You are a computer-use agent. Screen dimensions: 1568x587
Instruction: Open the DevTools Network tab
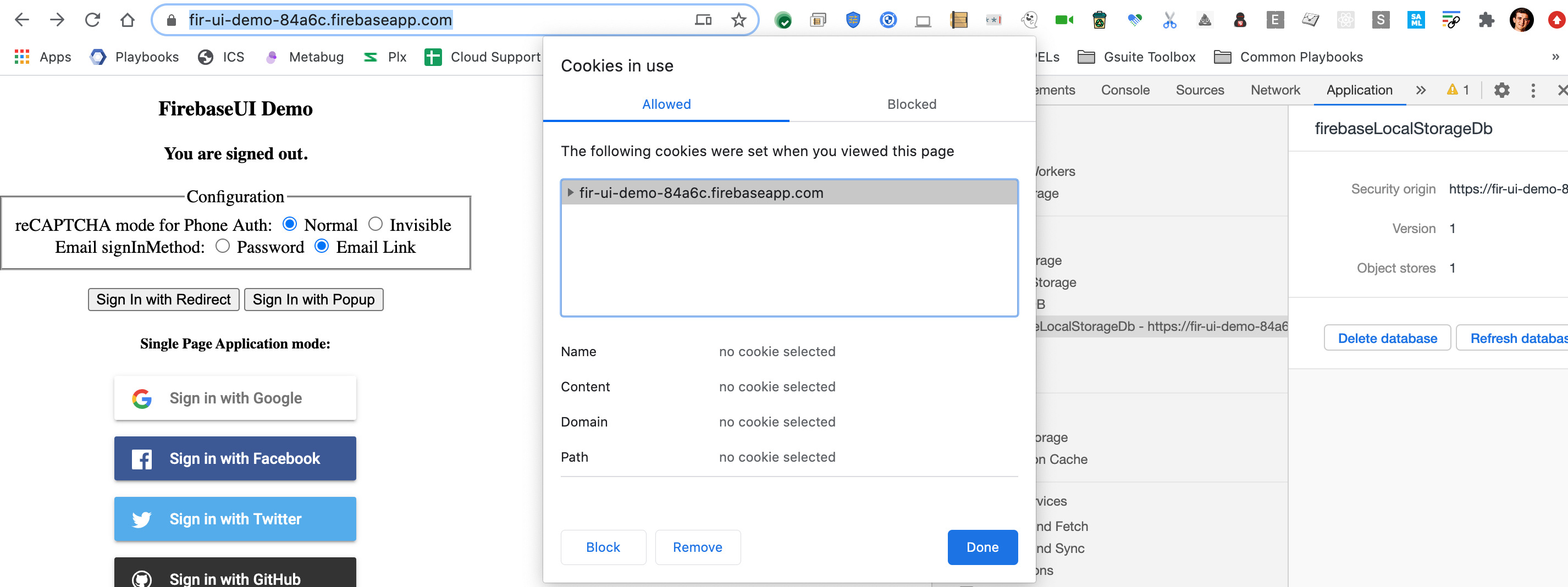[x=1274, y=90]
